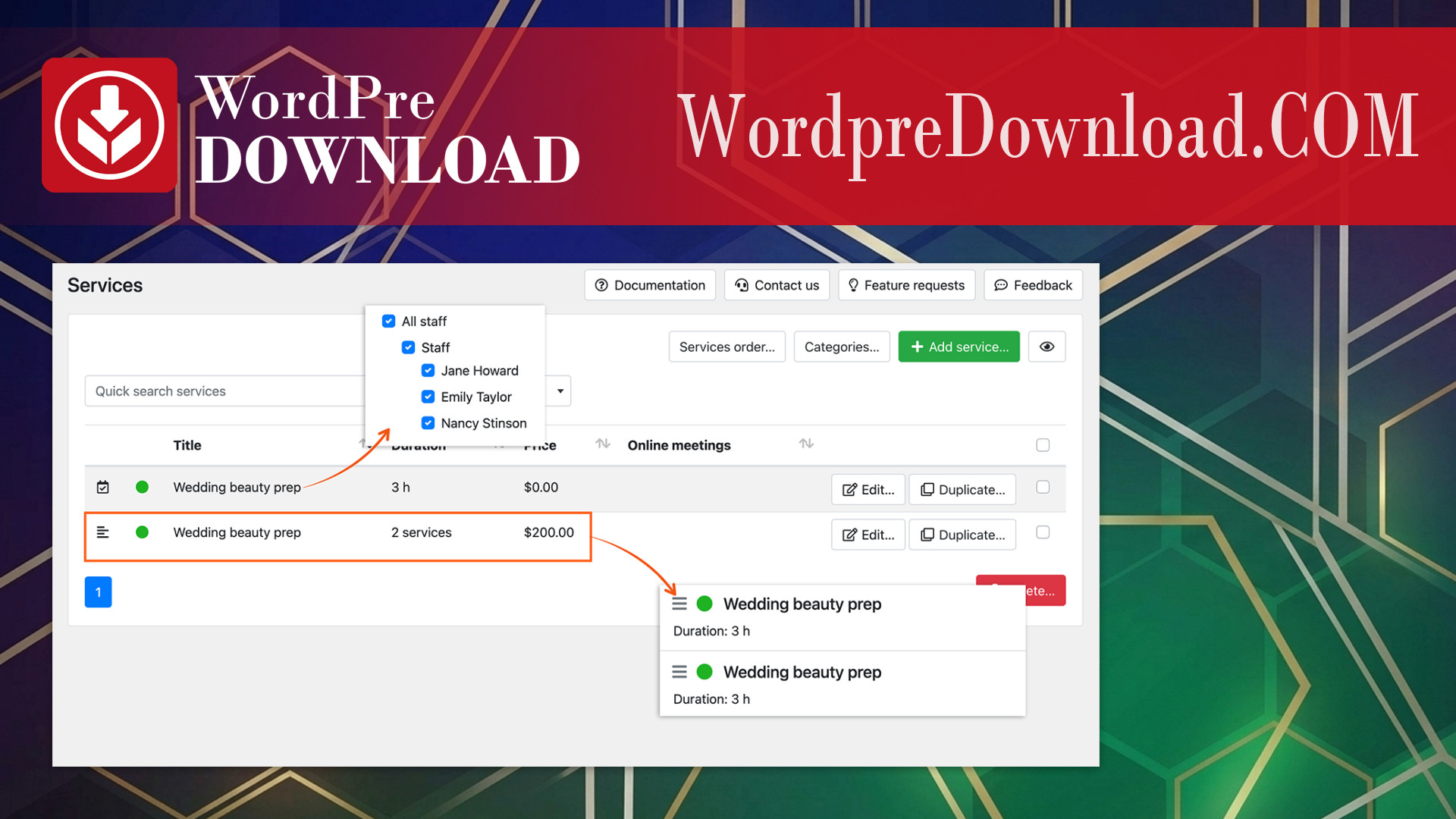The image size is (1456, 819).
Task: Click drag handle of first popup service
Action: coord(679,604)
